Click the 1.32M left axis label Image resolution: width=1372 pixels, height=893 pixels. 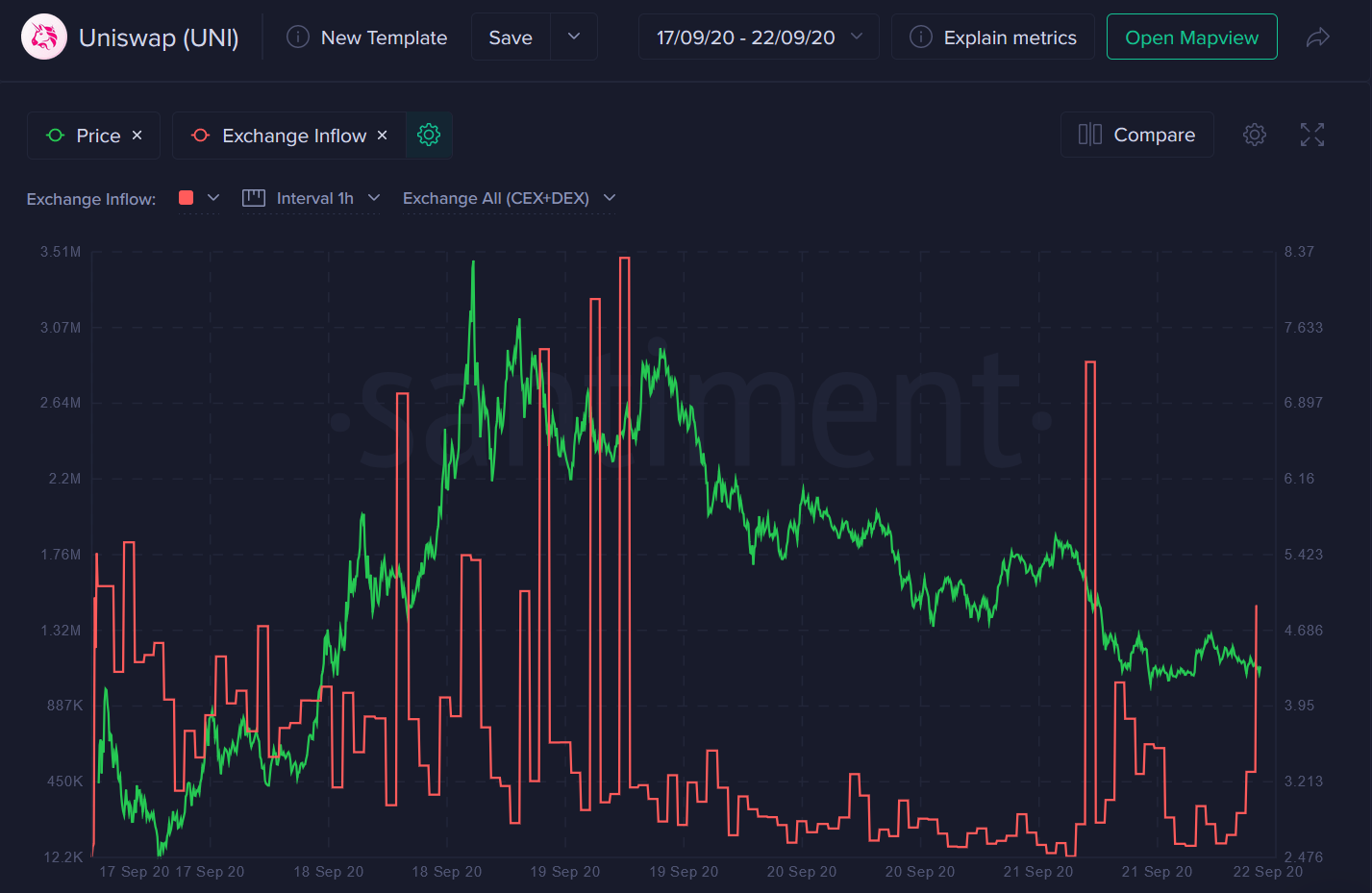[x=61, y=631]
